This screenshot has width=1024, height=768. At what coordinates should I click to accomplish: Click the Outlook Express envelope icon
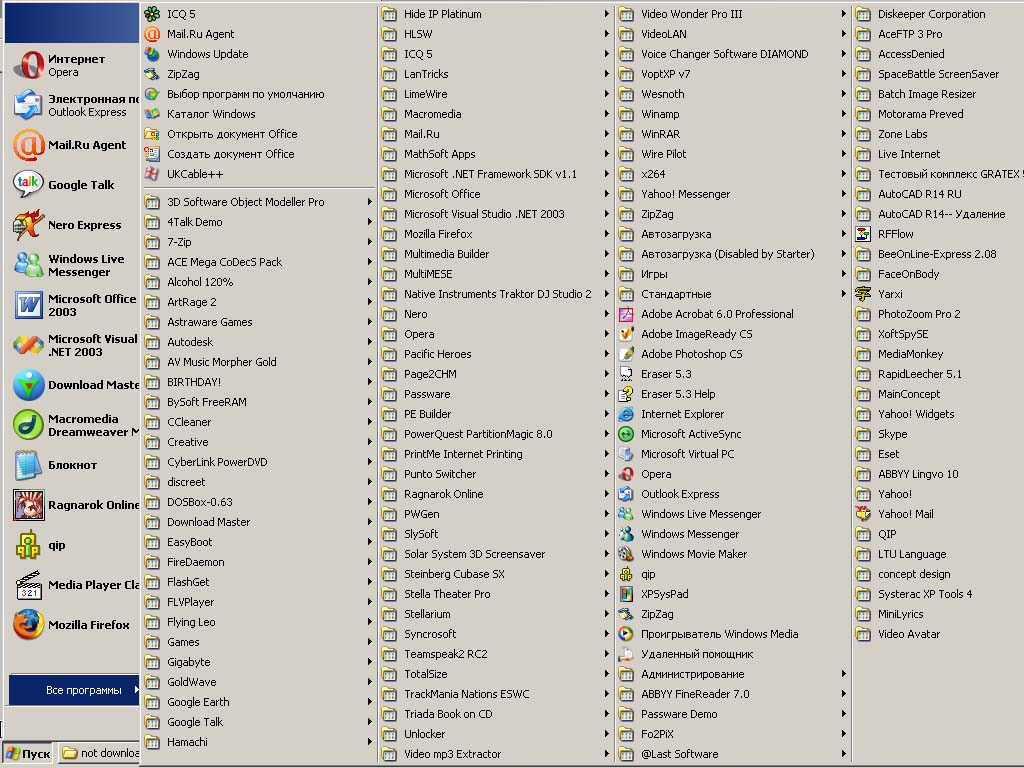[x=29, y=105]
